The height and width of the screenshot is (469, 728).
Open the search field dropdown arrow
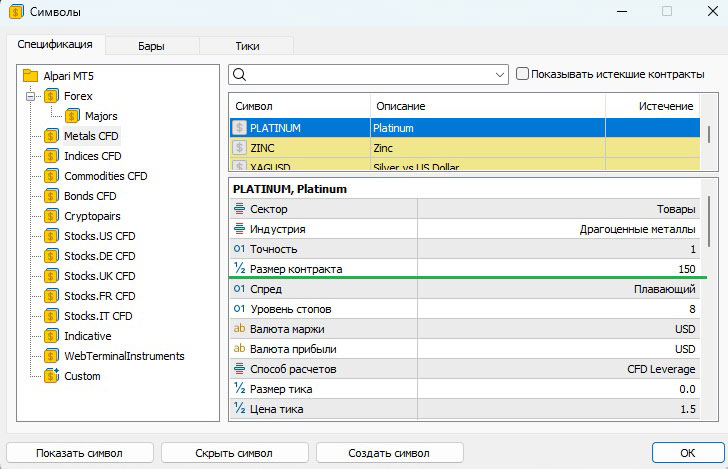500,75
